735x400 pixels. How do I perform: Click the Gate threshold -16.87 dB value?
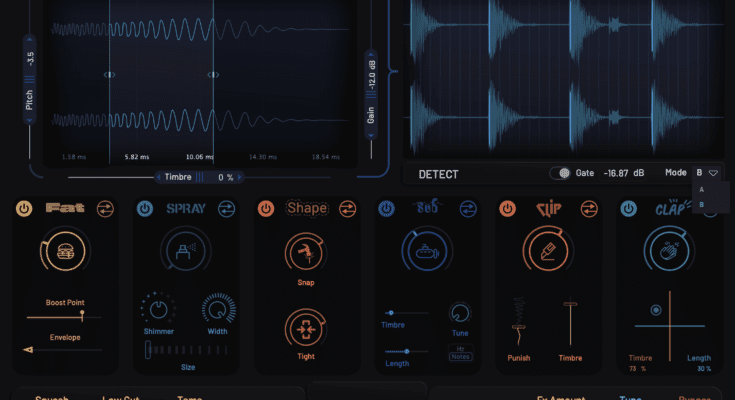(x=625, y=173)
